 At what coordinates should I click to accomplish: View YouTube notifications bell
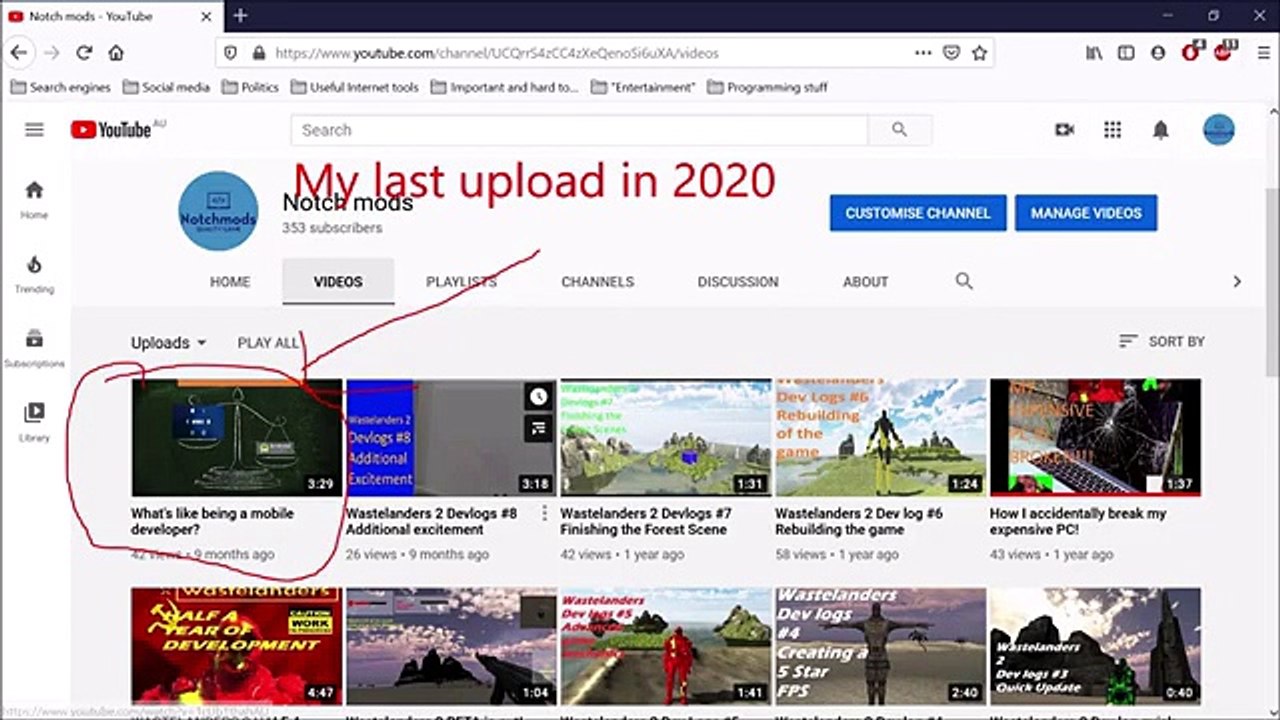[1160, 130]
